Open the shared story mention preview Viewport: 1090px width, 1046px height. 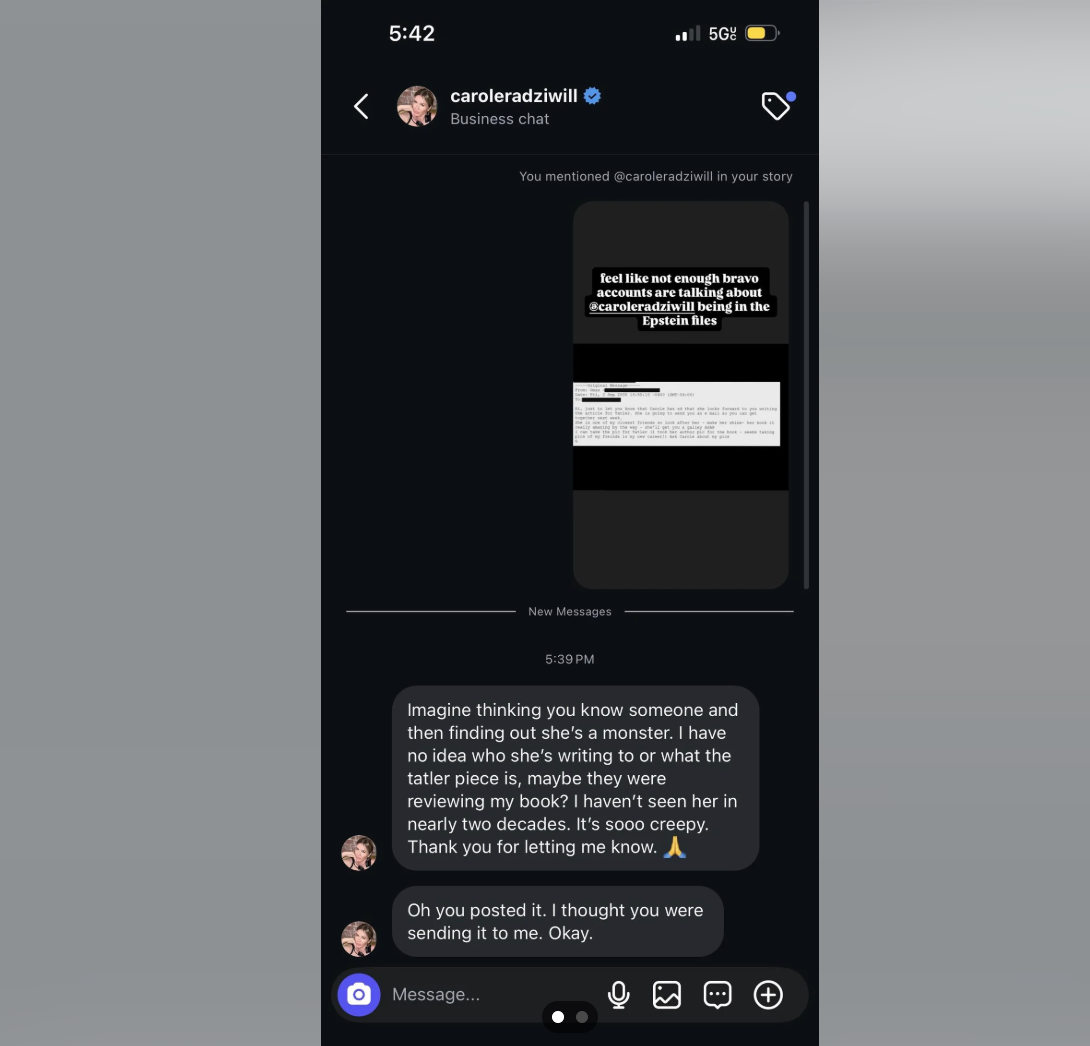pos(681,395)
